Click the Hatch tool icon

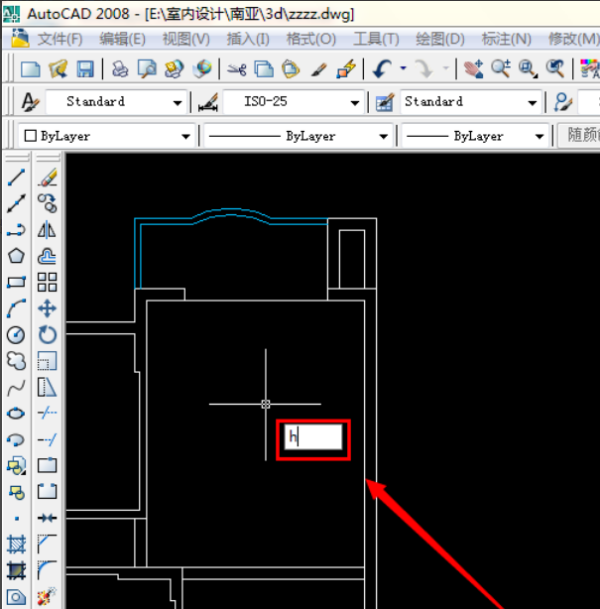tap(16, 545)
